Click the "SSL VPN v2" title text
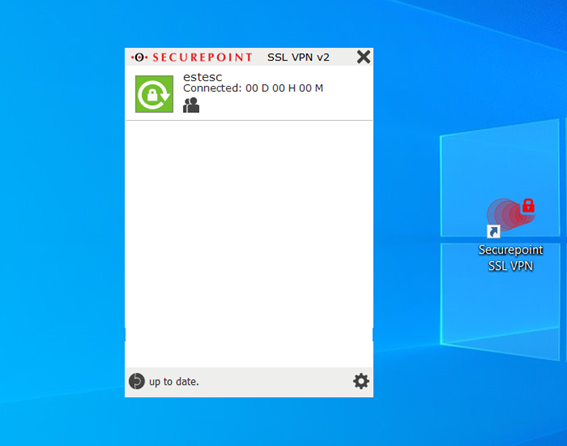Image resolution: width=567 pixels, height=446 pixels. pos(298,58)
